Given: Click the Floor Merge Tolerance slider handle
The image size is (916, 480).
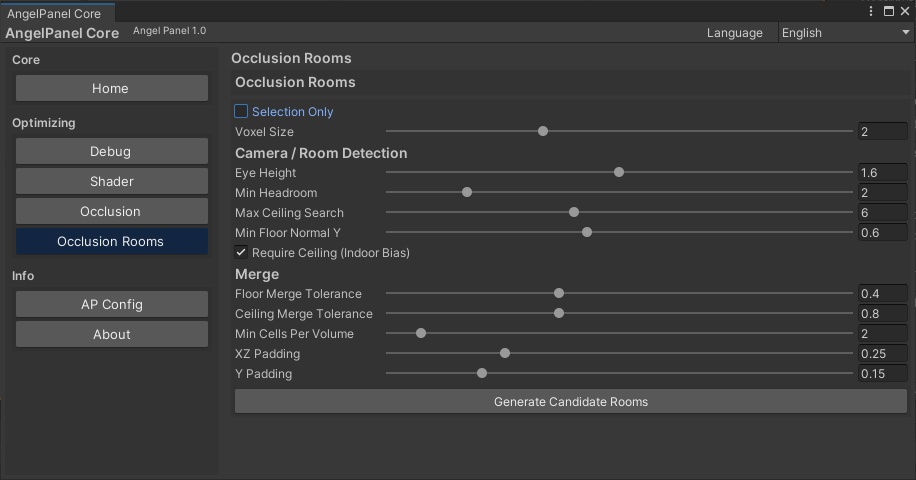Looking at the screenshot, I should coord(558,293).
